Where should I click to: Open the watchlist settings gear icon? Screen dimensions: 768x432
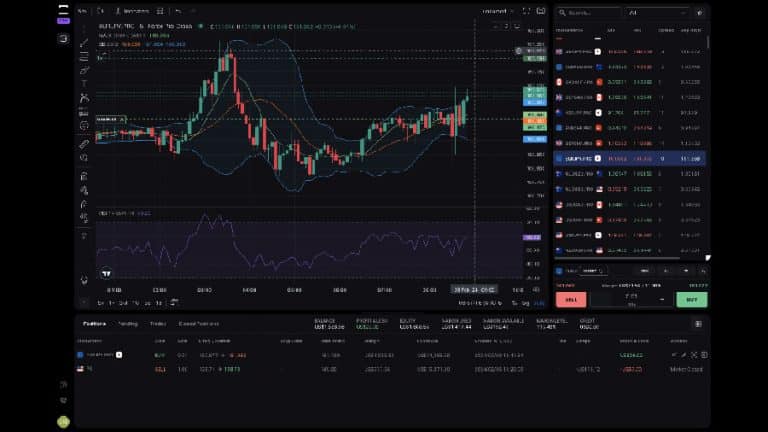[700, 13]
